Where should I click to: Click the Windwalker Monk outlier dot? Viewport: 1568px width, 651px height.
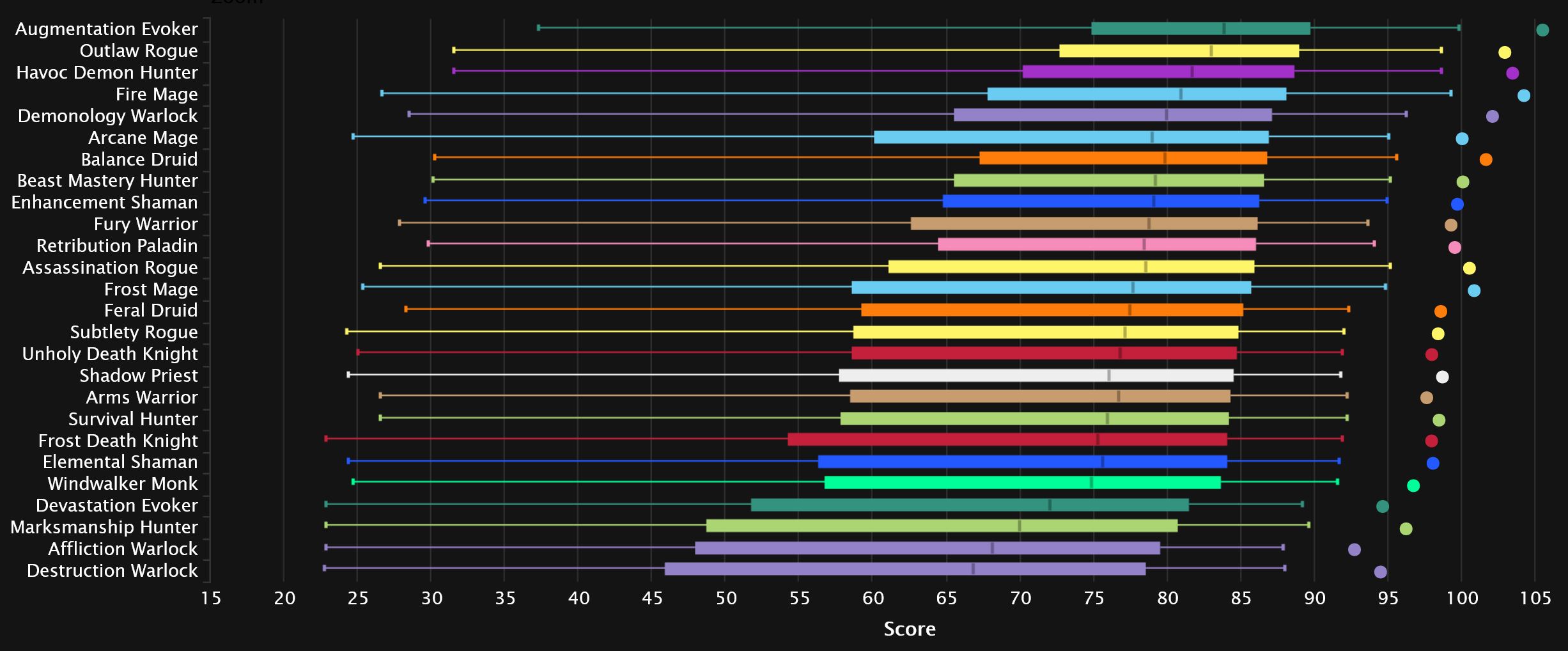click(1413, 486)
